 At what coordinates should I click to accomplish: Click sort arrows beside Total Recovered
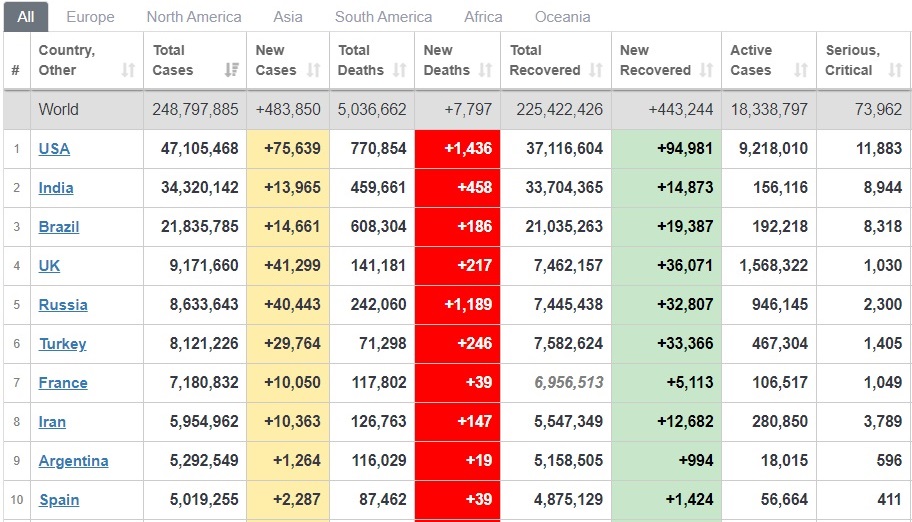[596, 70]
